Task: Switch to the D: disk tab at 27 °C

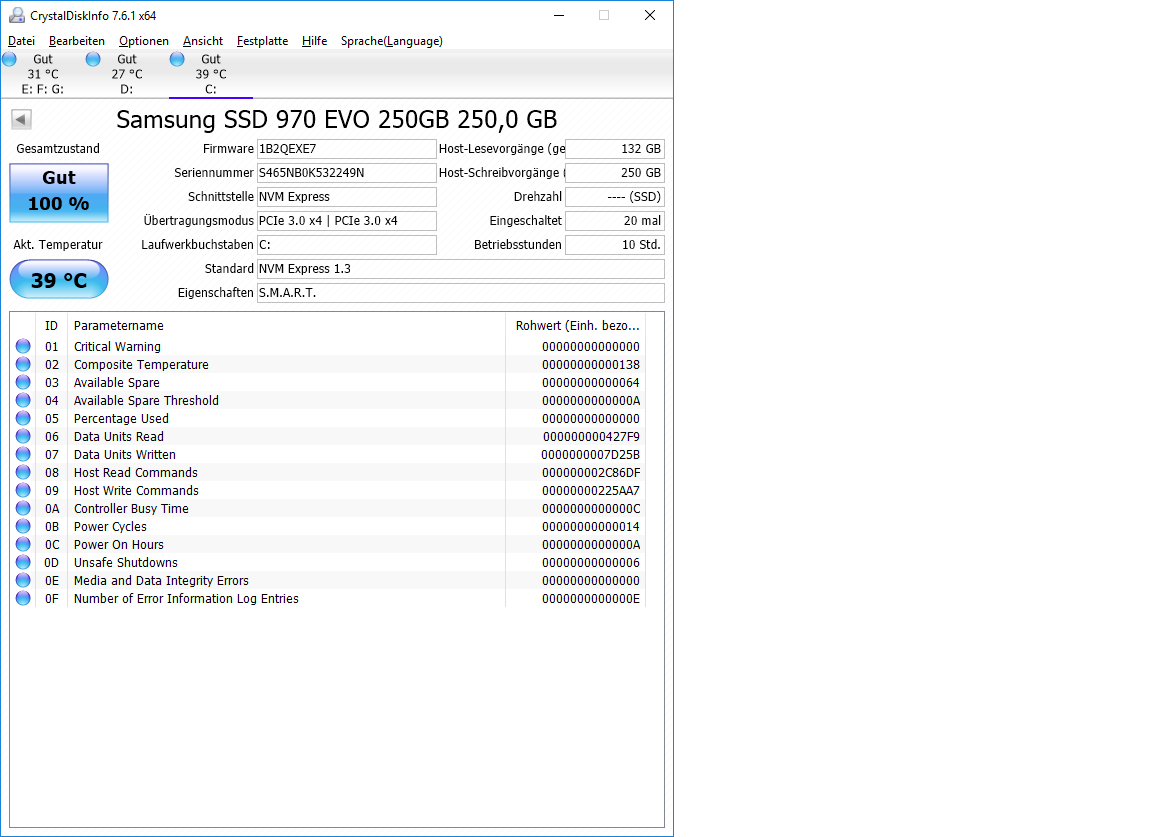Action: tap(126, 74)
